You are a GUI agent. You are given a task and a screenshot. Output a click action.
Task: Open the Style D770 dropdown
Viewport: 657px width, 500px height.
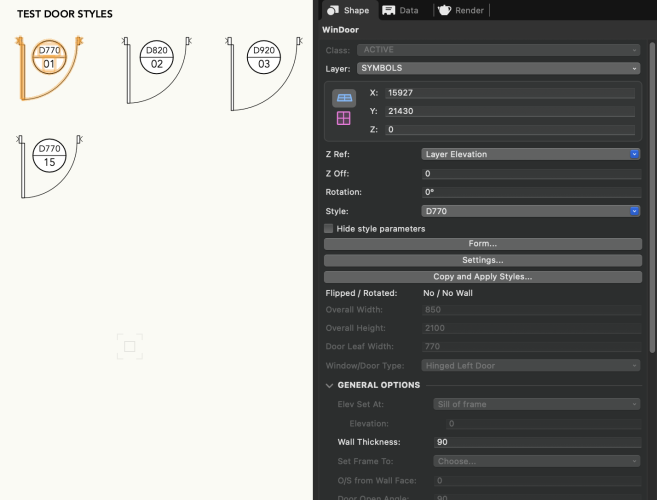(531, 211)
